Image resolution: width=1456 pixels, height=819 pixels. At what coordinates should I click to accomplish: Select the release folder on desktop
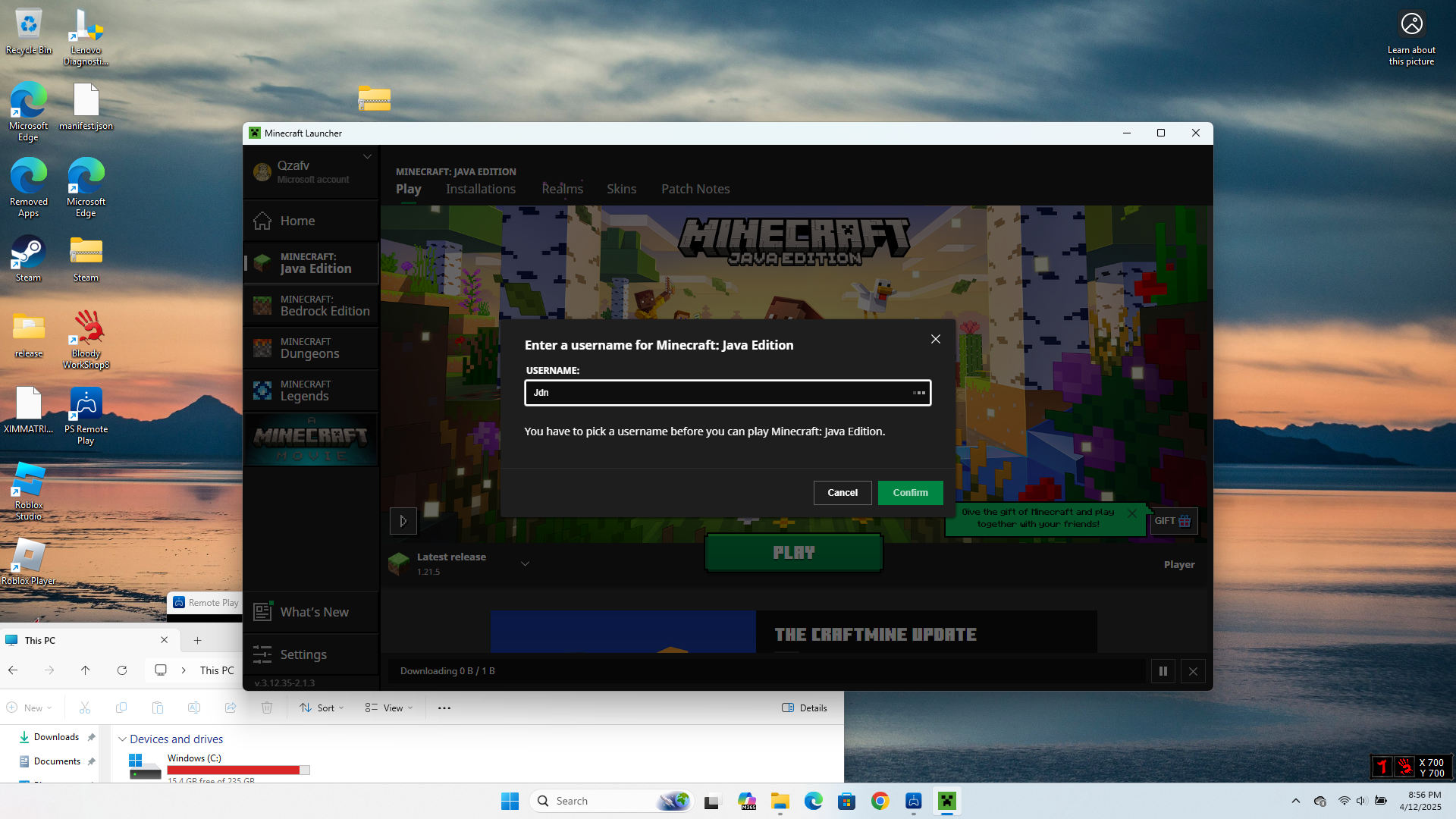pyautogui.click(x=29, y=334)
